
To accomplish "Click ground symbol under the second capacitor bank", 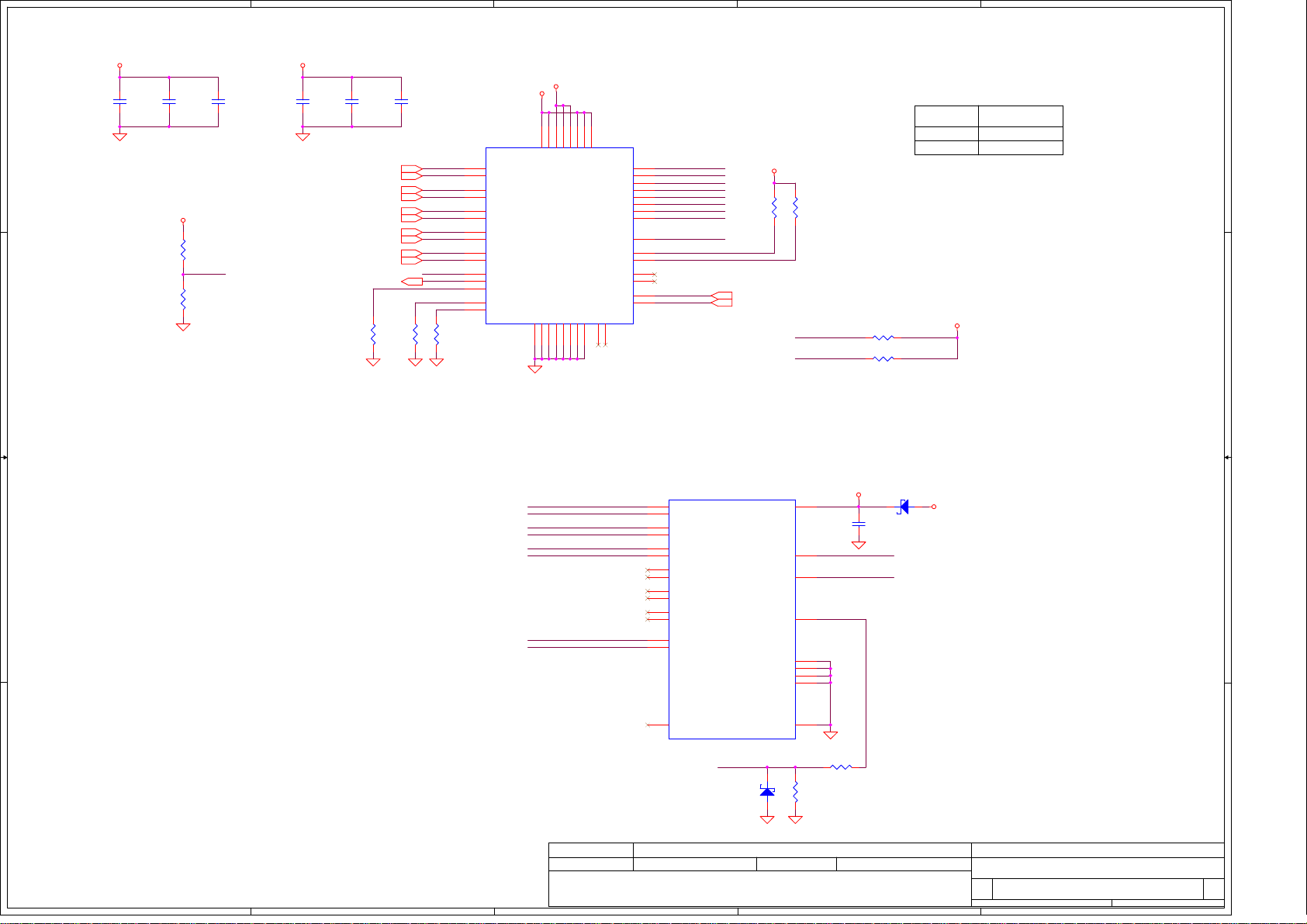I will 303,137.
